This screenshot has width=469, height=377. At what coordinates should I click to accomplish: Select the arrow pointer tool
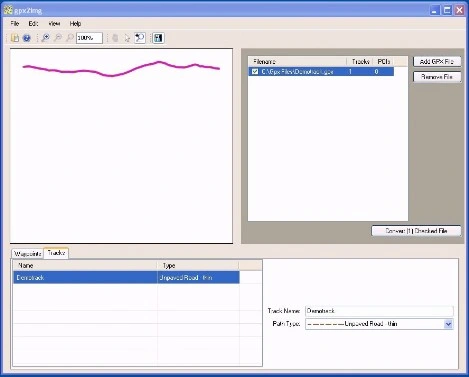point(127,38)
